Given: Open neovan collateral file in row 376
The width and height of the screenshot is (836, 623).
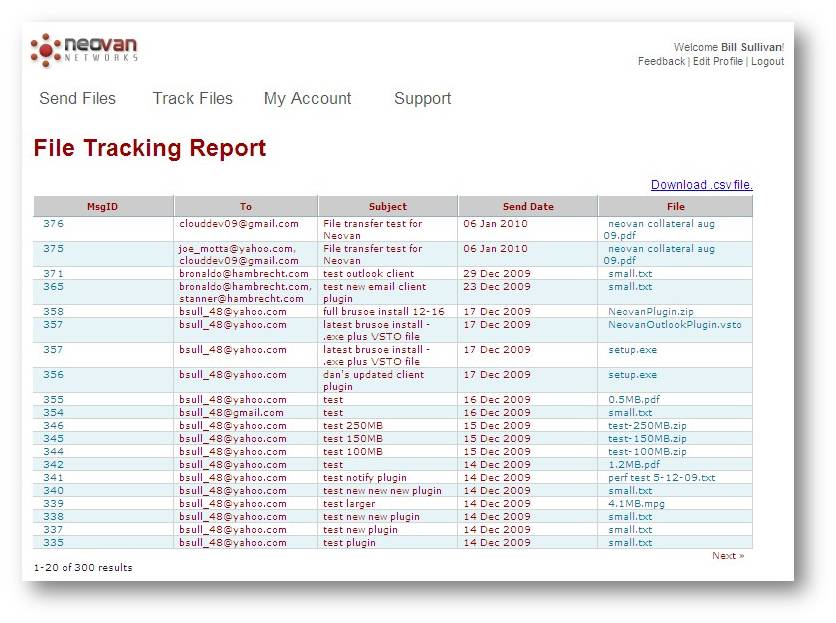Looking at the screenshot, I should pyautogui.click(x=659, y=229).
